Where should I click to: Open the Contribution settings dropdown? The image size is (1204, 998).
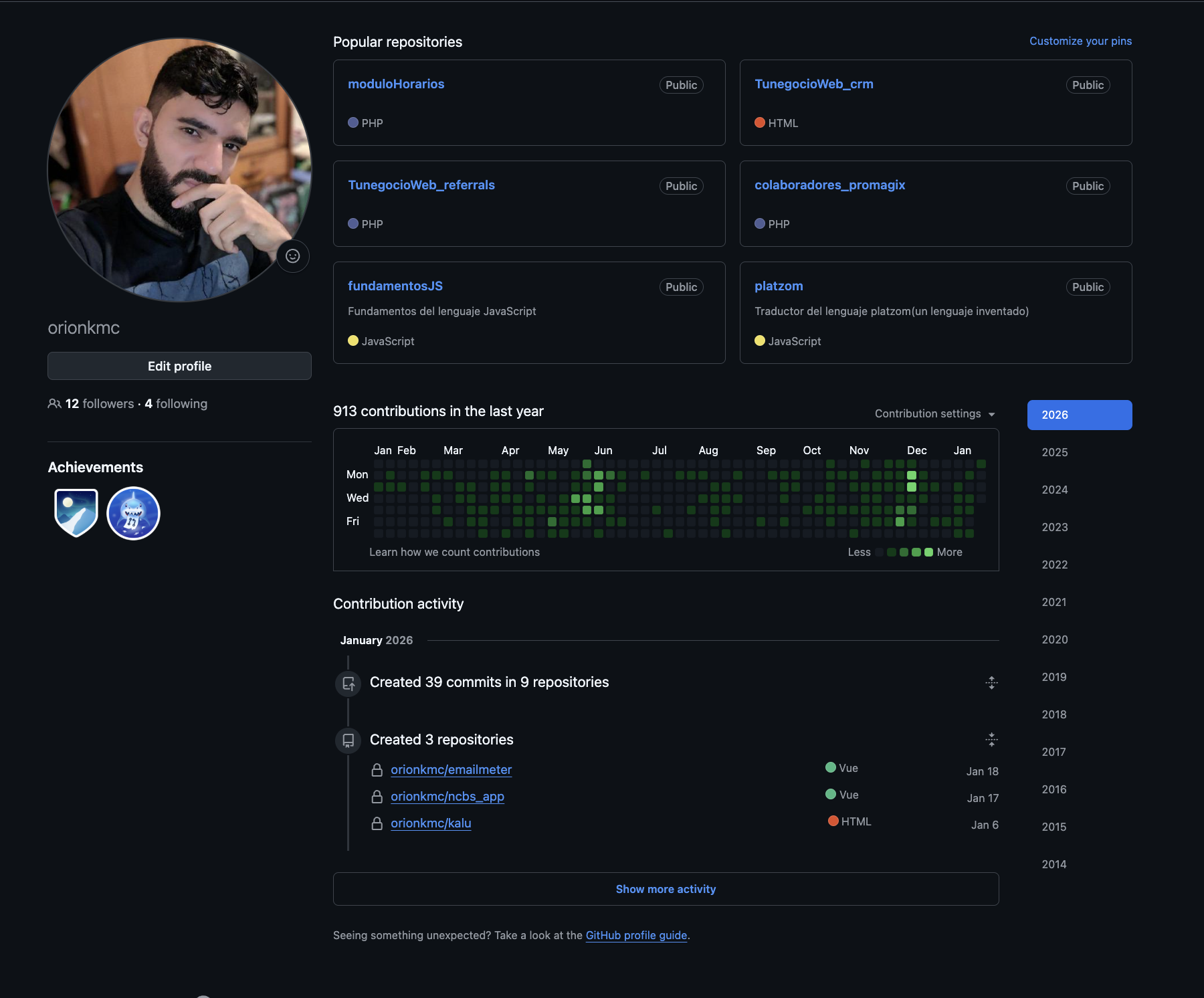934,413
